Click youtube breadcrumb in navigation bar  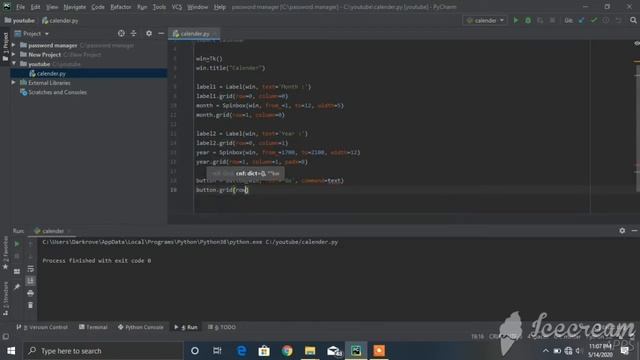tap(20, 20)
